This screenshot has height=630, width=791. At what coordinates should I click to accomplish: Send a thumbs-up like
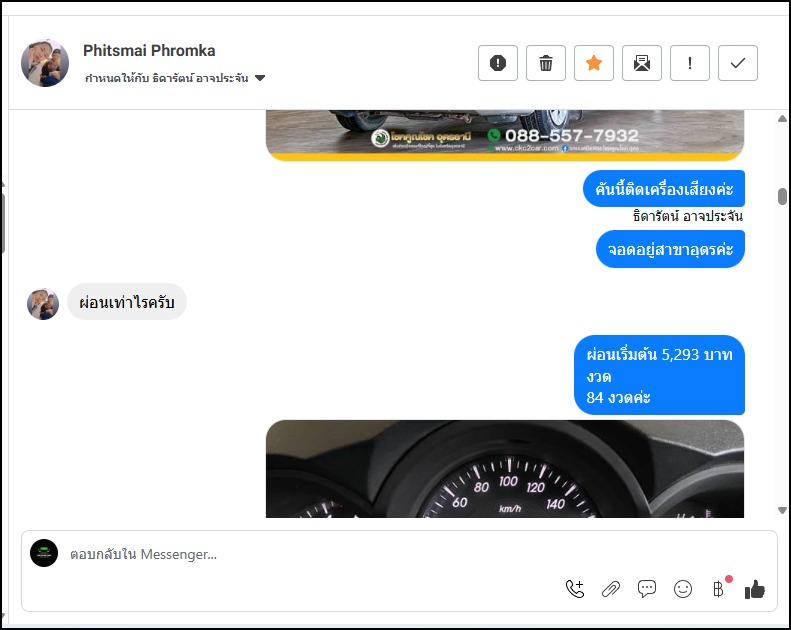point(755,589)
